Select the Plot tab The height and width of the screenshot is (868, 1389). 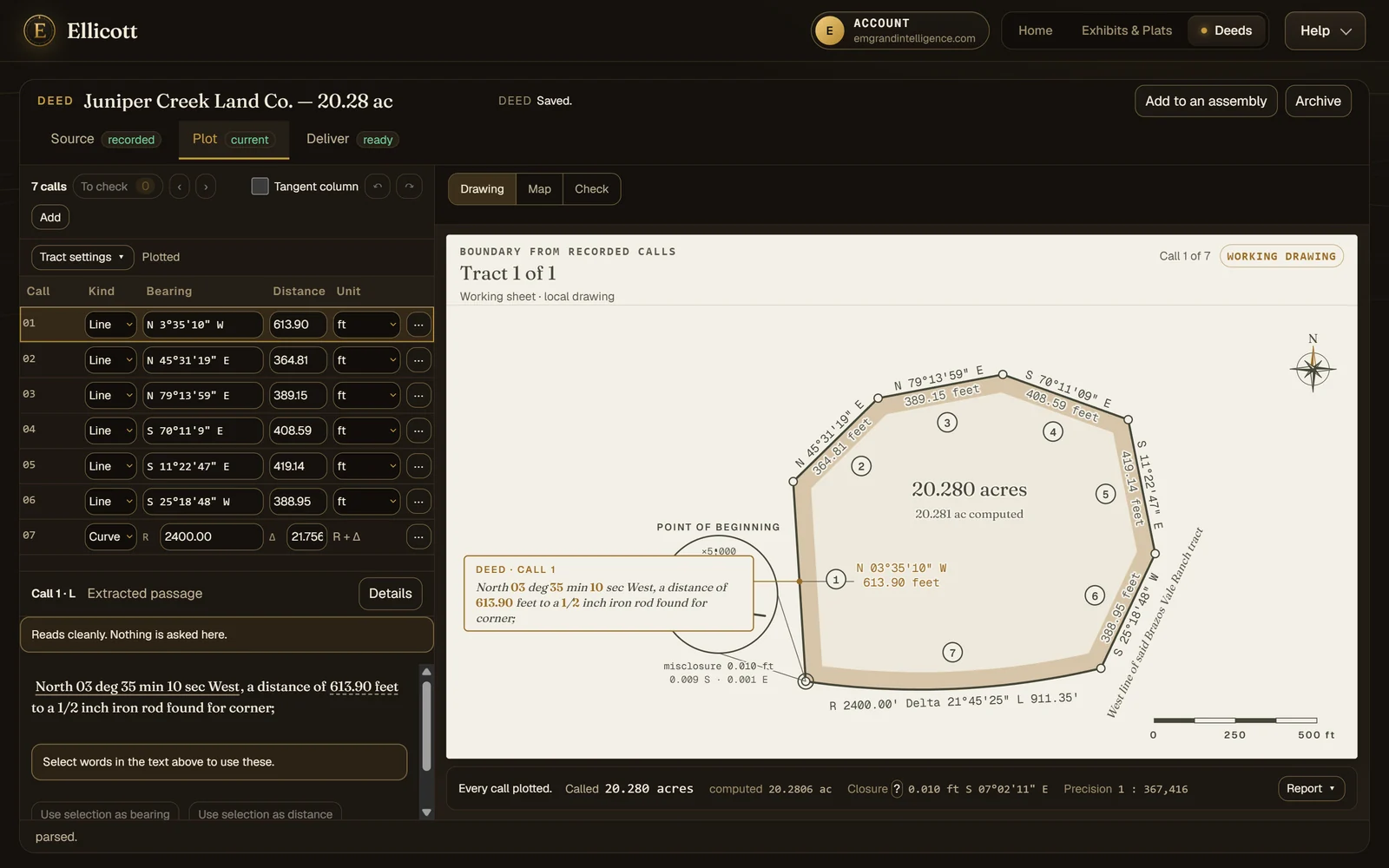coord(234,139)
